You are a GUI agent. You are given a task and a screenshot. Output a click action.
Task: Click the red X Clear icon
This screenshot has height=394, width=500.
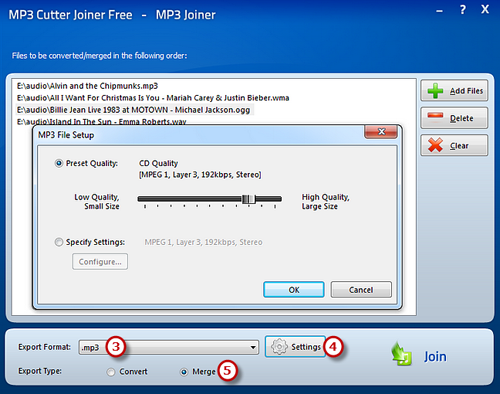point(435,145)
